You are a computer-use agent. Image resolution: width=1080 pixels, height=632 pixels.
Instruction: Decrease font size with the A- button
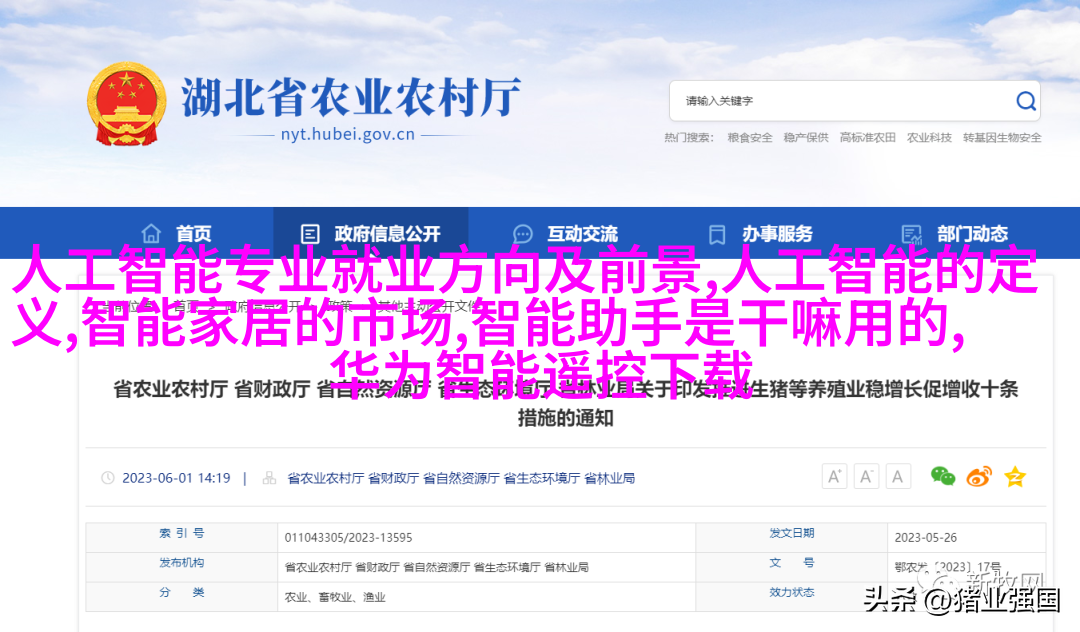[866, 476]
